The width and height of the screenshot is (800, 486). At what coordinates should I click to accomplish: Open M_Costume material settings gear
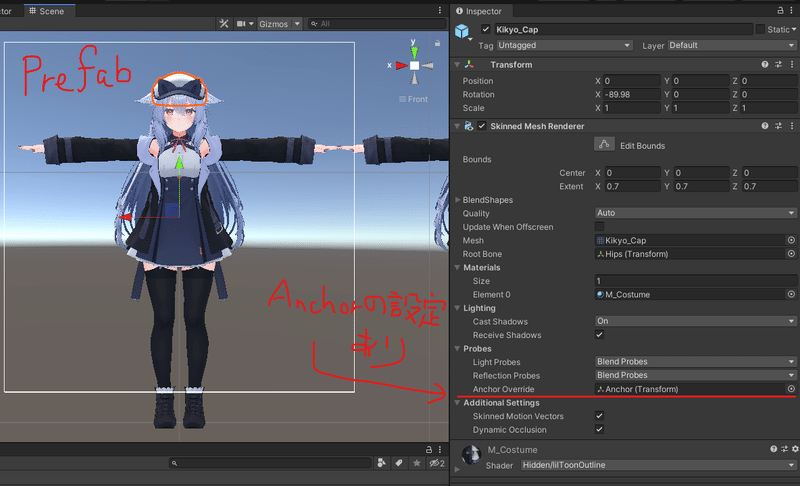pyautogui.click(x=795, y=449)
